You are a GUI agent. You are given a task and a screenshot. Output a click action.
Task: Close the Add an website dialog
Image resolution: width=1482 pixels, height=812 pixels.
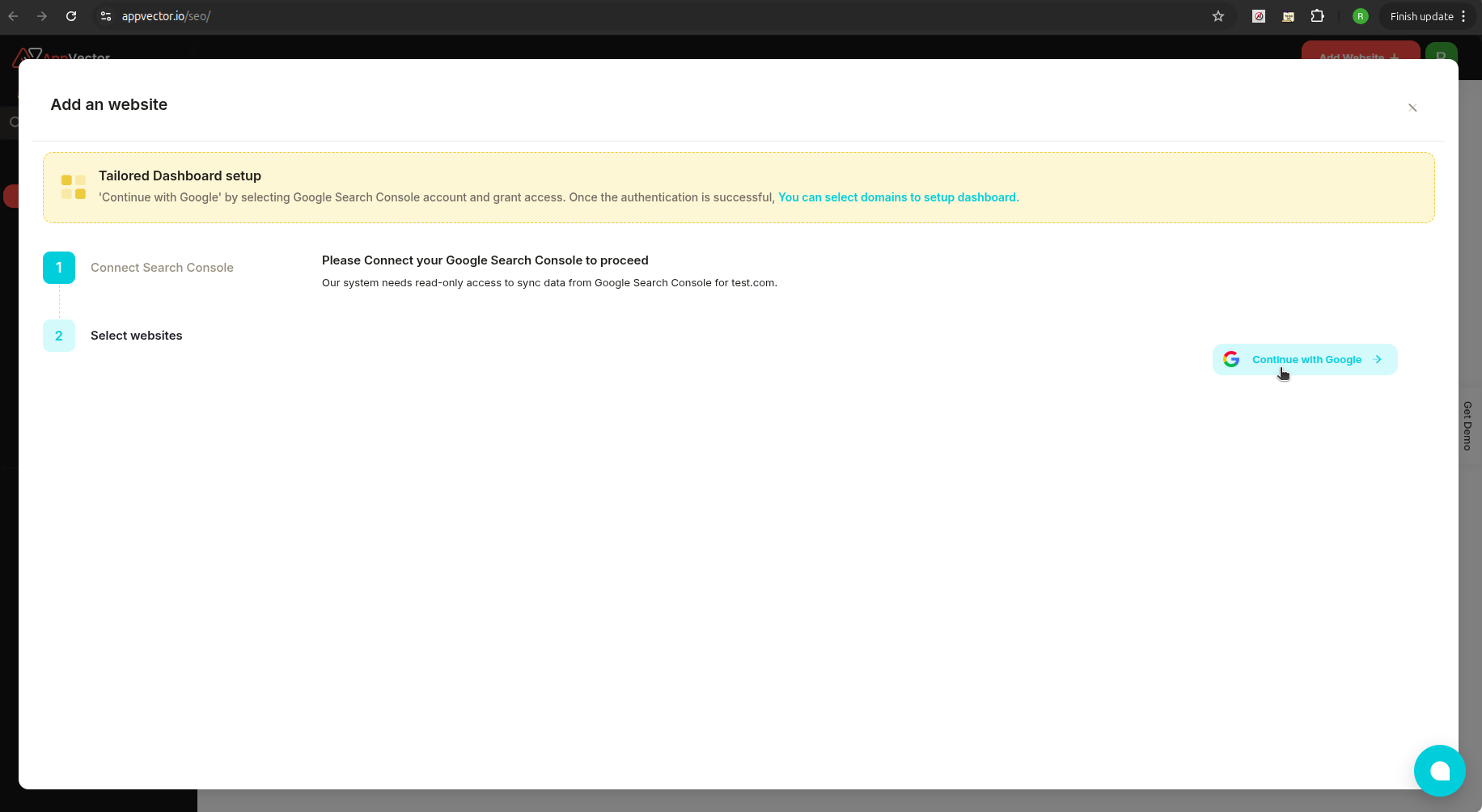[1412, 108]
